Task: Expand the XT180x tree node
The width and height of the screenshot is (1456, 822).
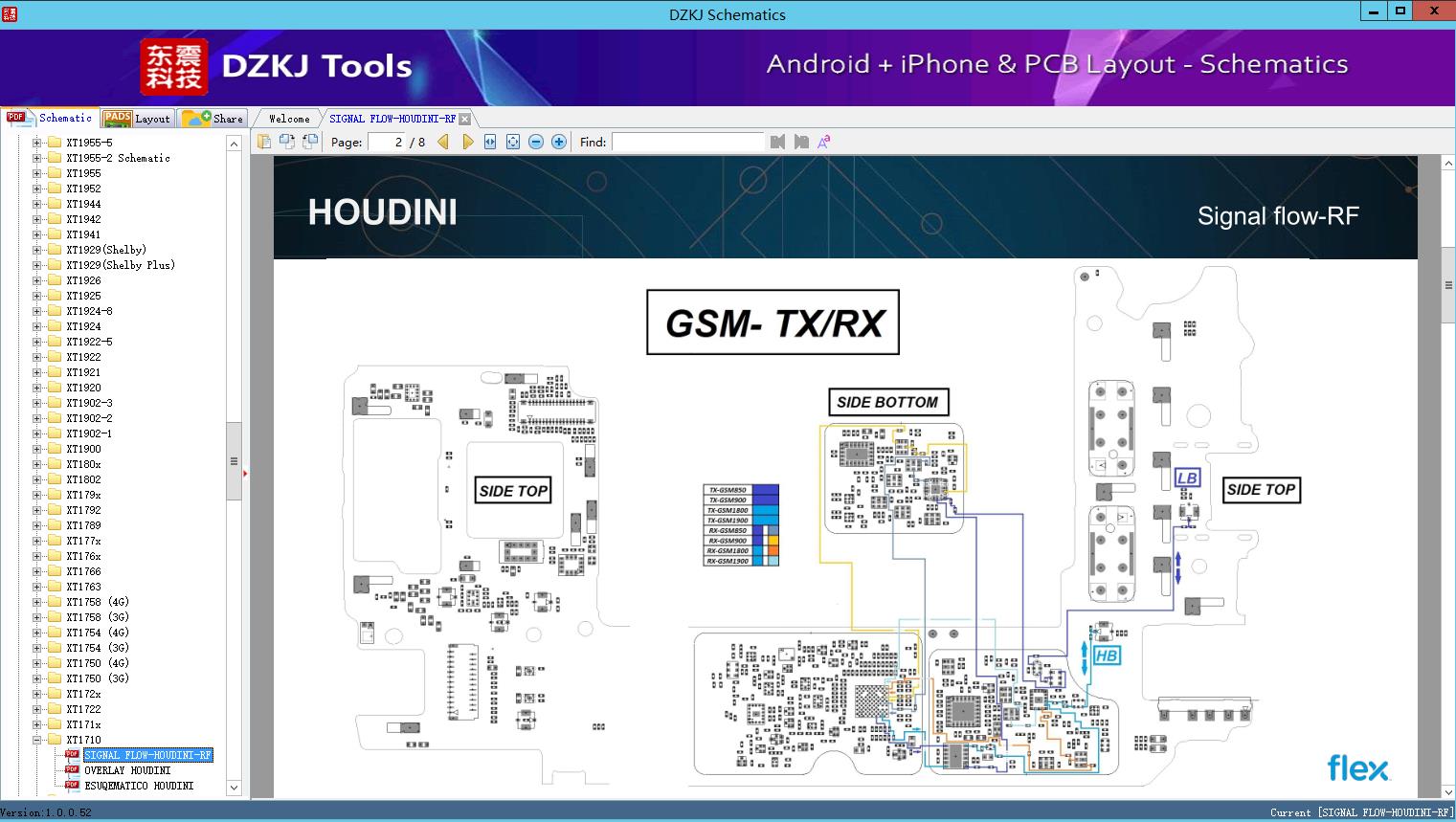Action: pos(37,464)
